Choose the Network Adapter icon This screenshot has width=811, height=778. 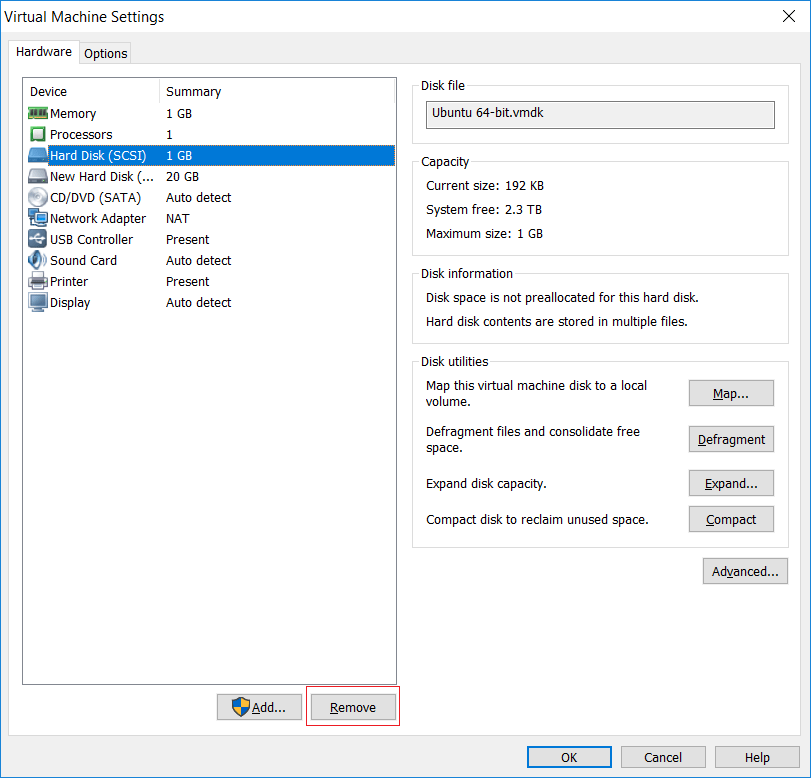click(38, 218)
